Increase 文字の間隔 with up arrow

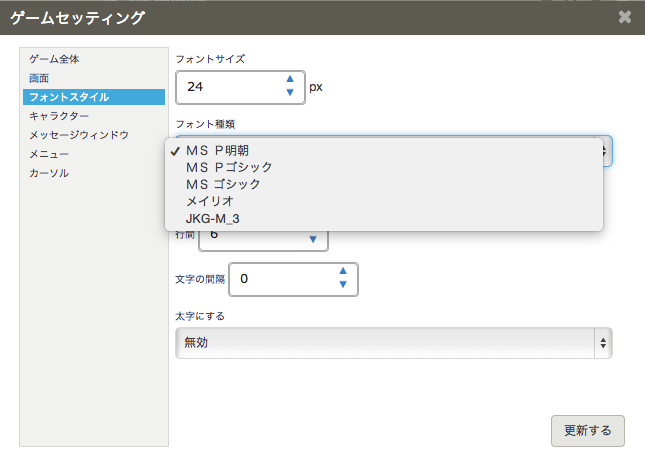coord(343,271)
